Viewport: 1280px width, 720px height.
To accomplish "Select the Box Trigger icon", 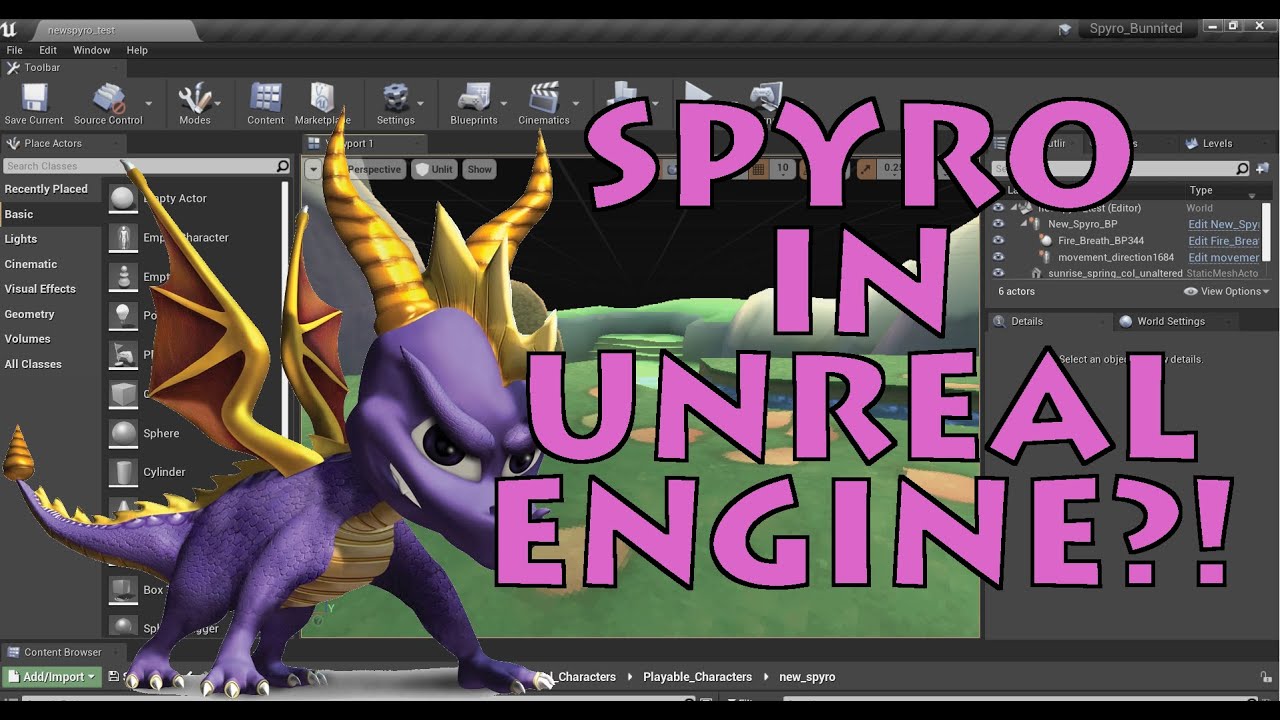I will pyautogui.click(x=123, y=589).
